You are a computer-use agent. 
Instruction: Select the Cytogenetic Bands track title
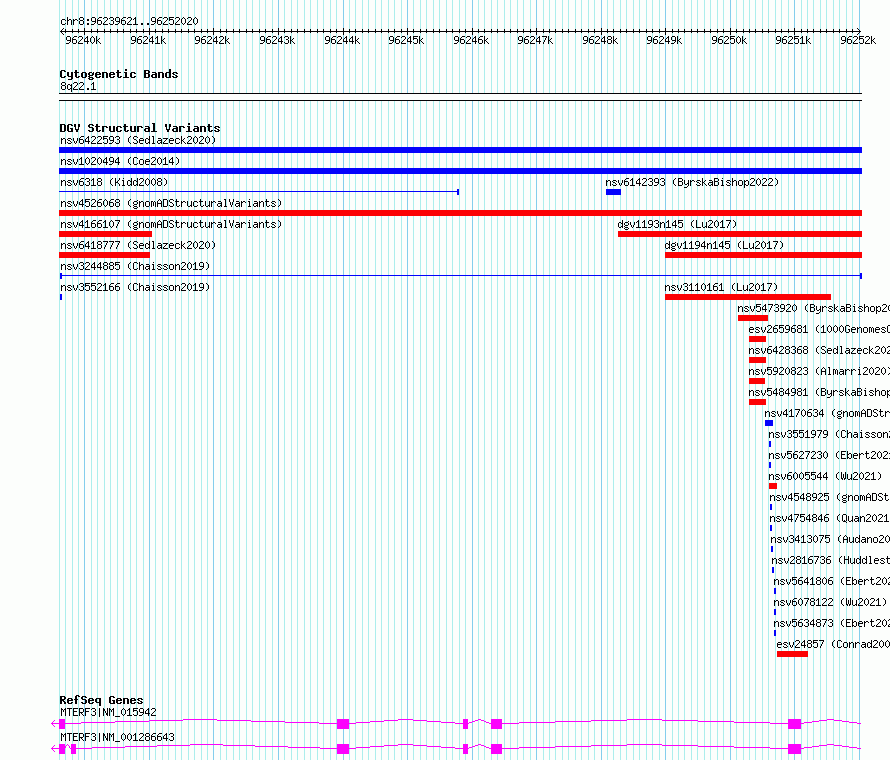click(119, 74)
